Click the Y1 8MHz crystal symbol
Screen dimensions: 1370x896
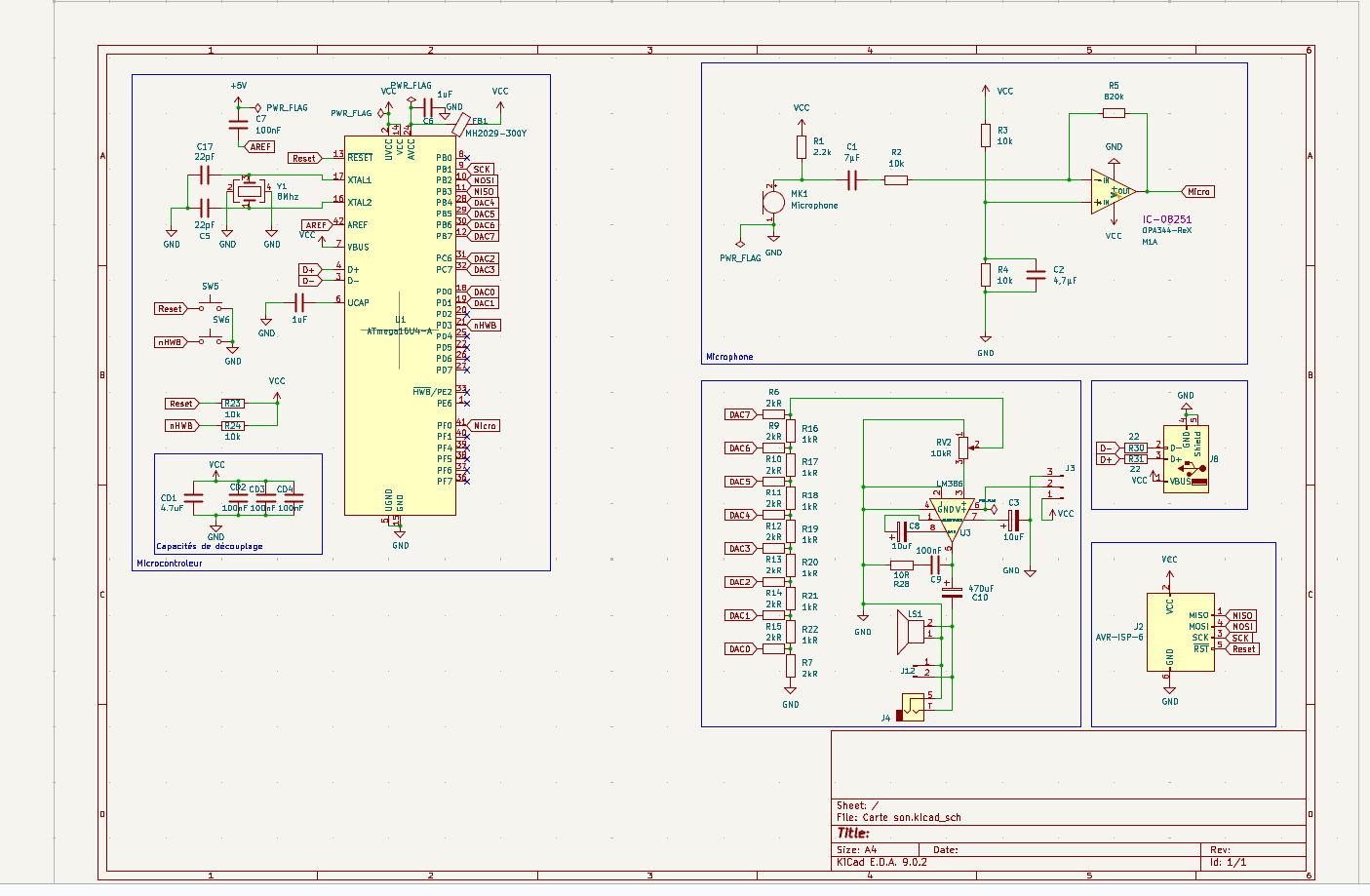[250, 191]
